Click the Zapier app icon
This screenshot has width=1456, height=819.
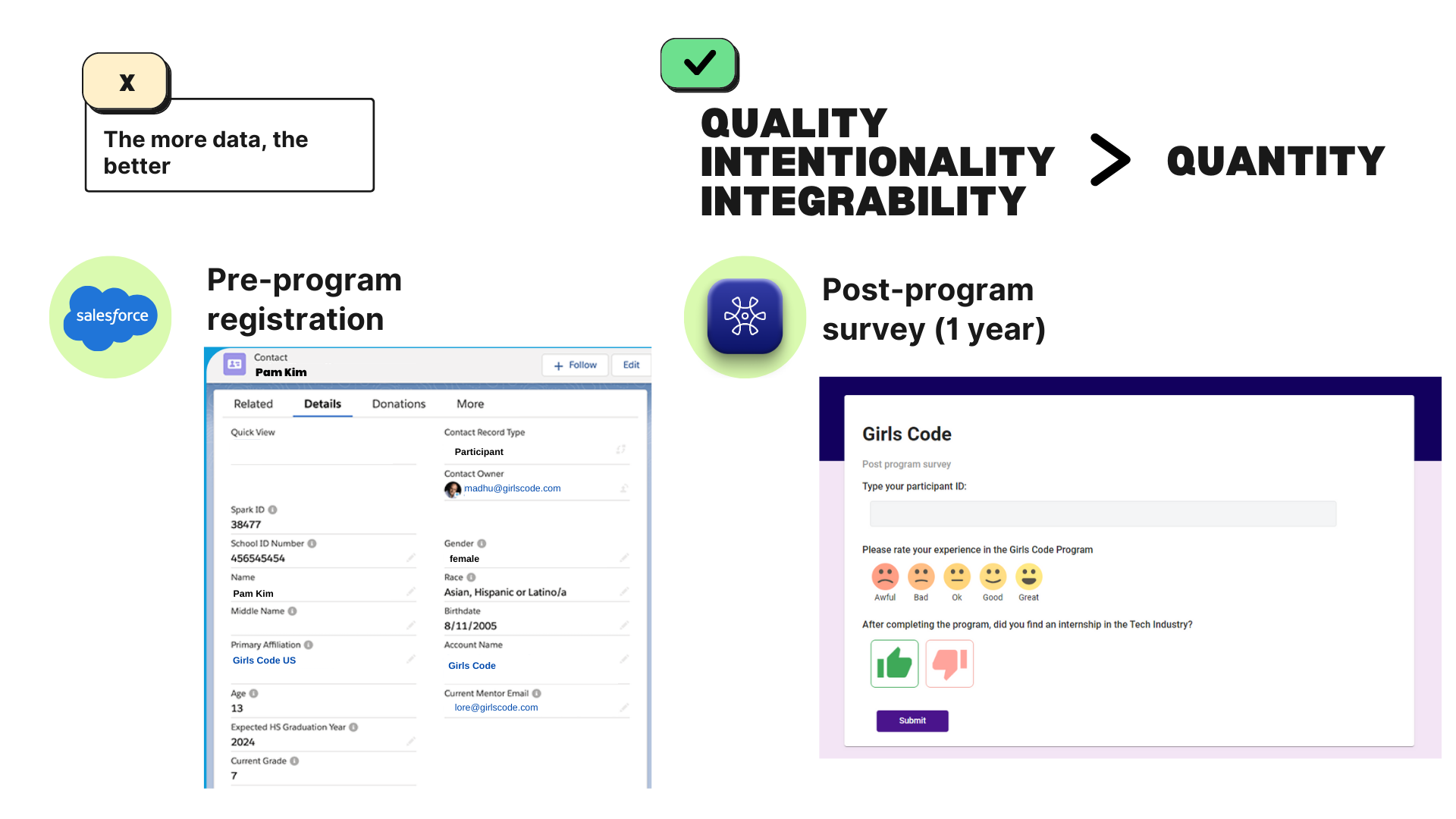pyautogui.click(x=744, y=316)
